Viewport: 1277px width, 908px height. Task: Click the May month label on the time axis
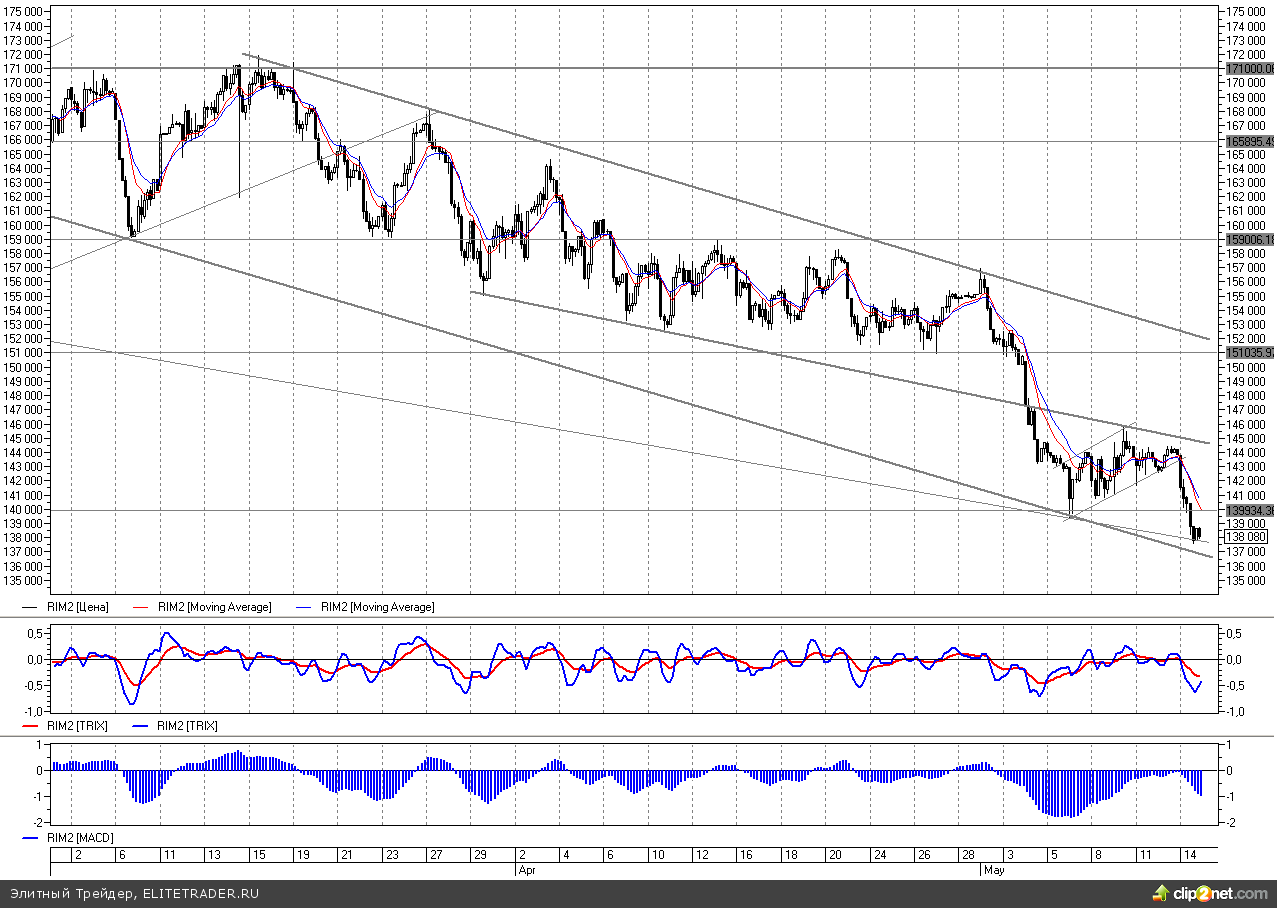click(994, 870)
